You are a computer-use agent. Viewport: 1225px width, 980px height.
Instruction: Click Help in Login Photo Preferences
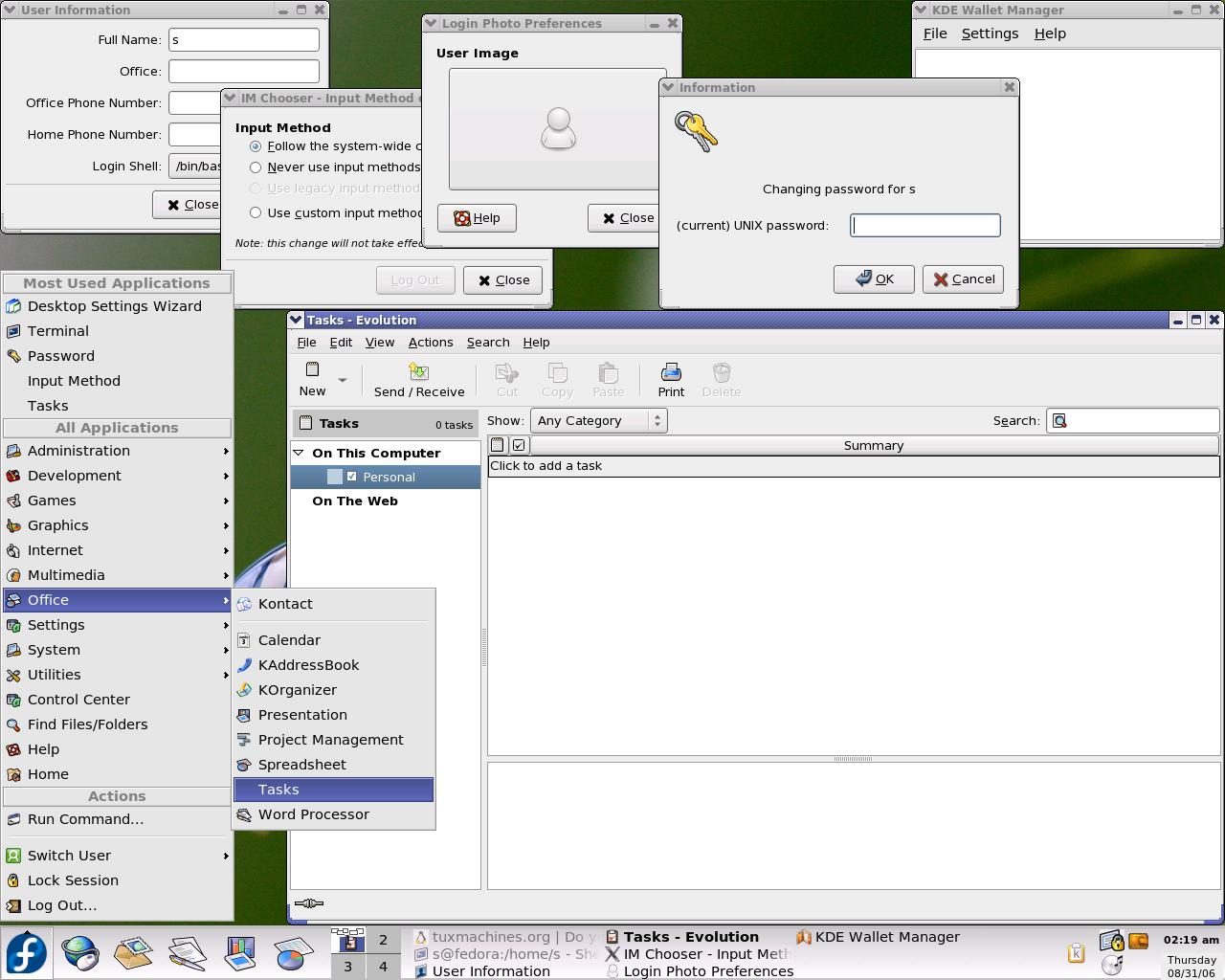point(477,218)
